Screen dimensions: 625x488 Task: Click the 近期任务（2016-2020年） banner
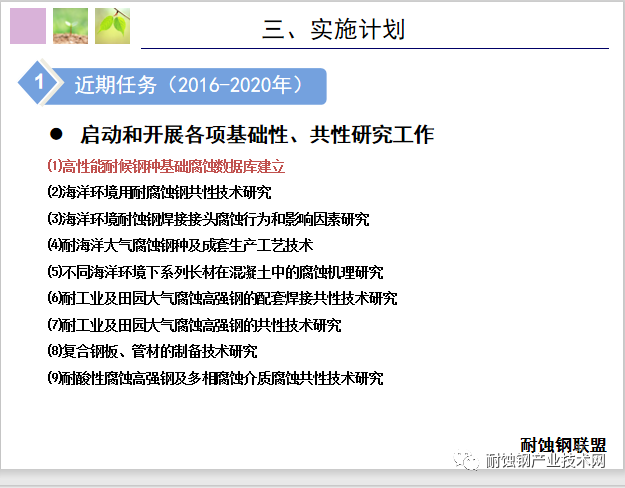pos(190,85)
